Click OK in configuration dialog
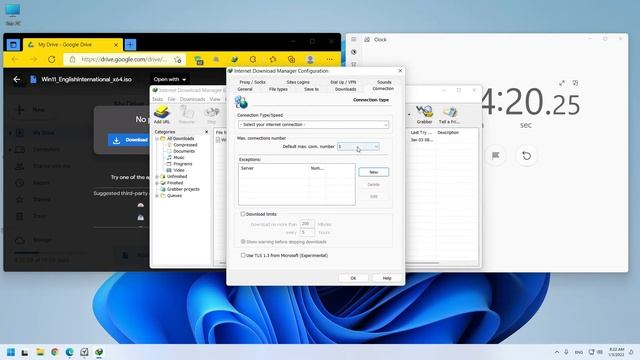Image resolution: width=640 pixels, height=360 pixels. point(353,278)
